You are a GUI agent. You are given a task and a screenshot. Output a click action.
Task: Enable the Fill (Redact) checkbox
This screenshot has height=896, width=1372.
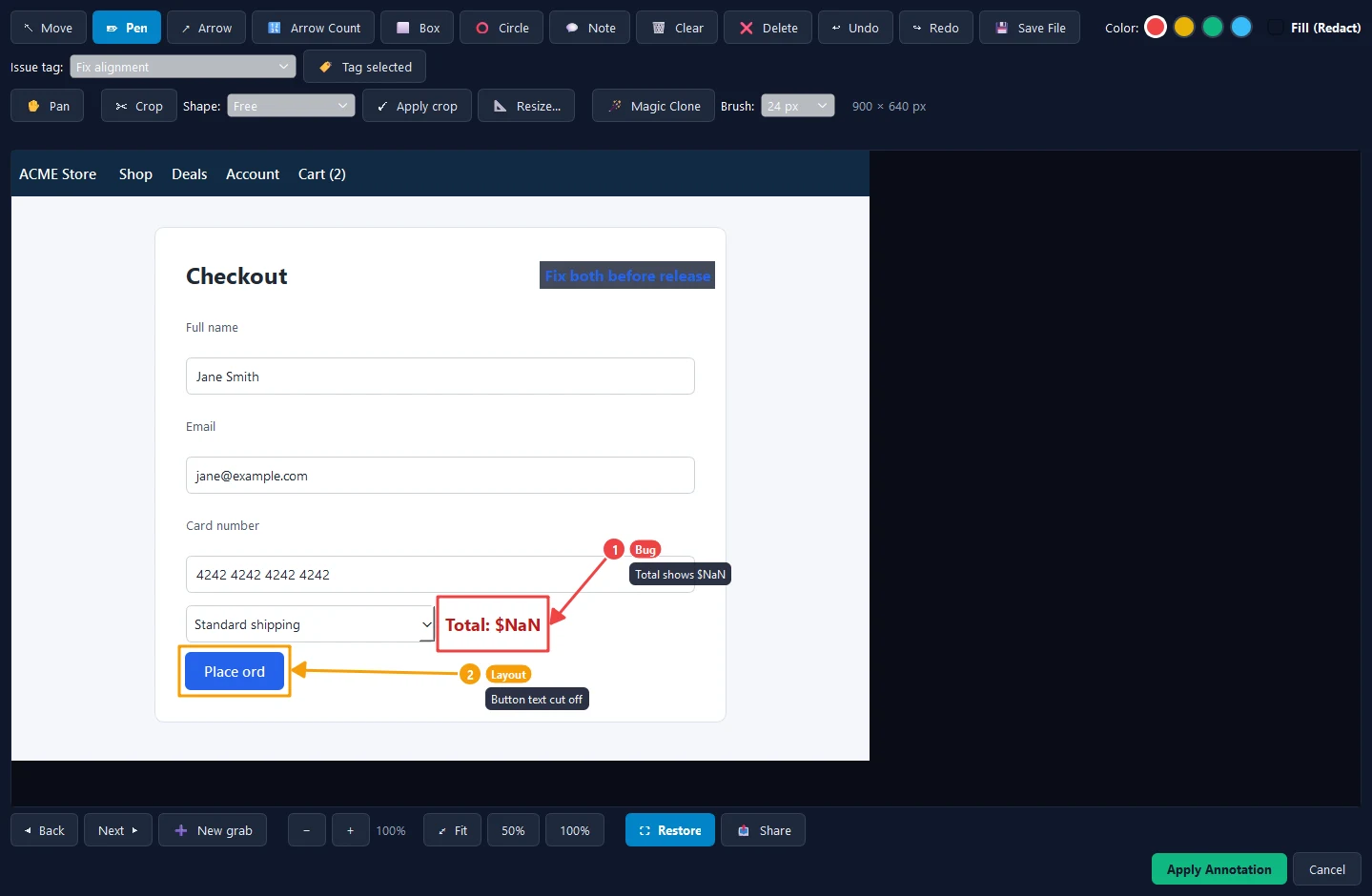(x=1276, y=28)
